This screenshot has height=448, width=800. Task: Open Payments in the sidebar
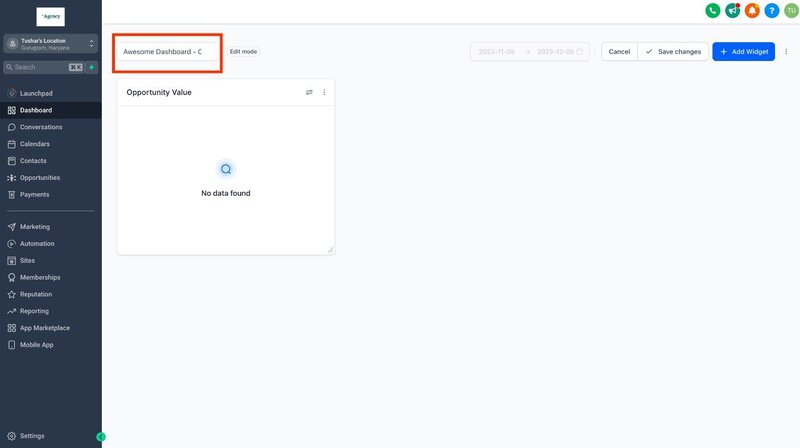point(35,194)
